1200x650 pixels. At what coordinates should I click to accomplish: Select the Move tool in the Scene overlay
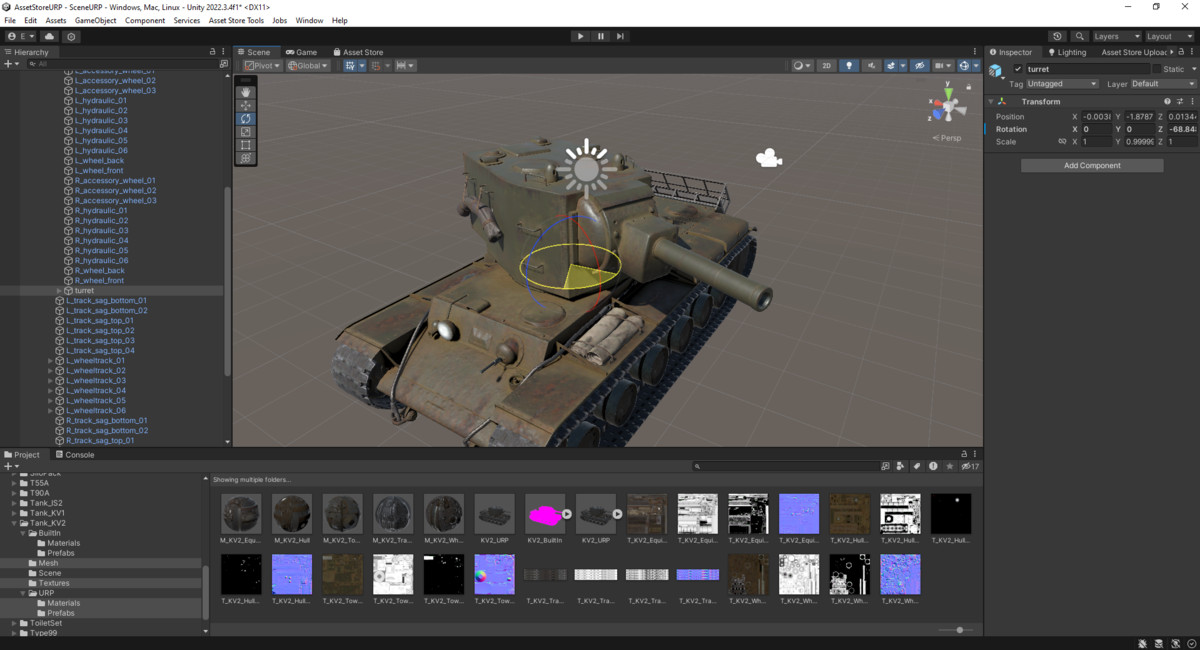(x=246, y=105)
